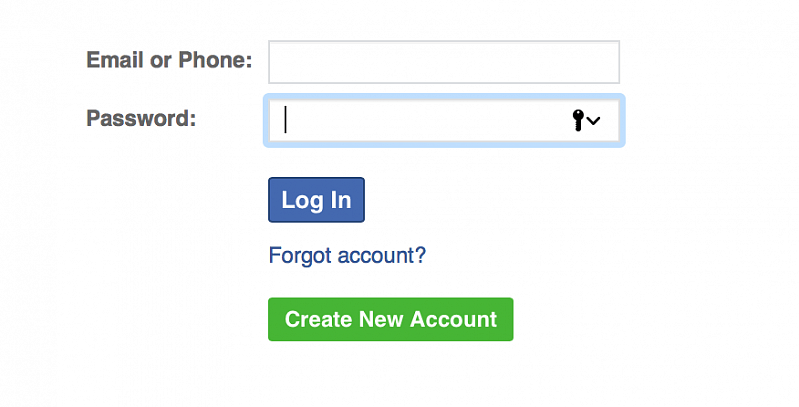This screenshot has width=799, height=407.
Task: Submit the form with Log In
Action: pyautogui.click(x=316, y=200)
